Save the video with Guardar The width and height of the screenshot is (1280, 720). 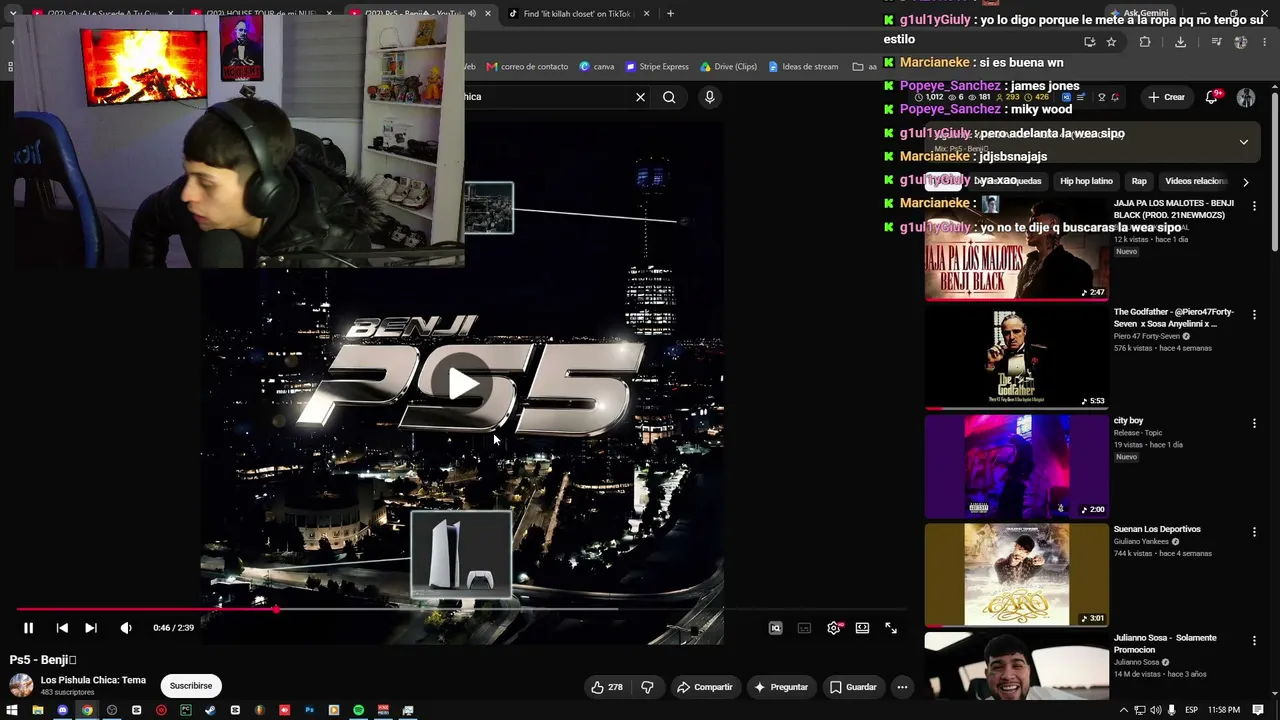853,687
